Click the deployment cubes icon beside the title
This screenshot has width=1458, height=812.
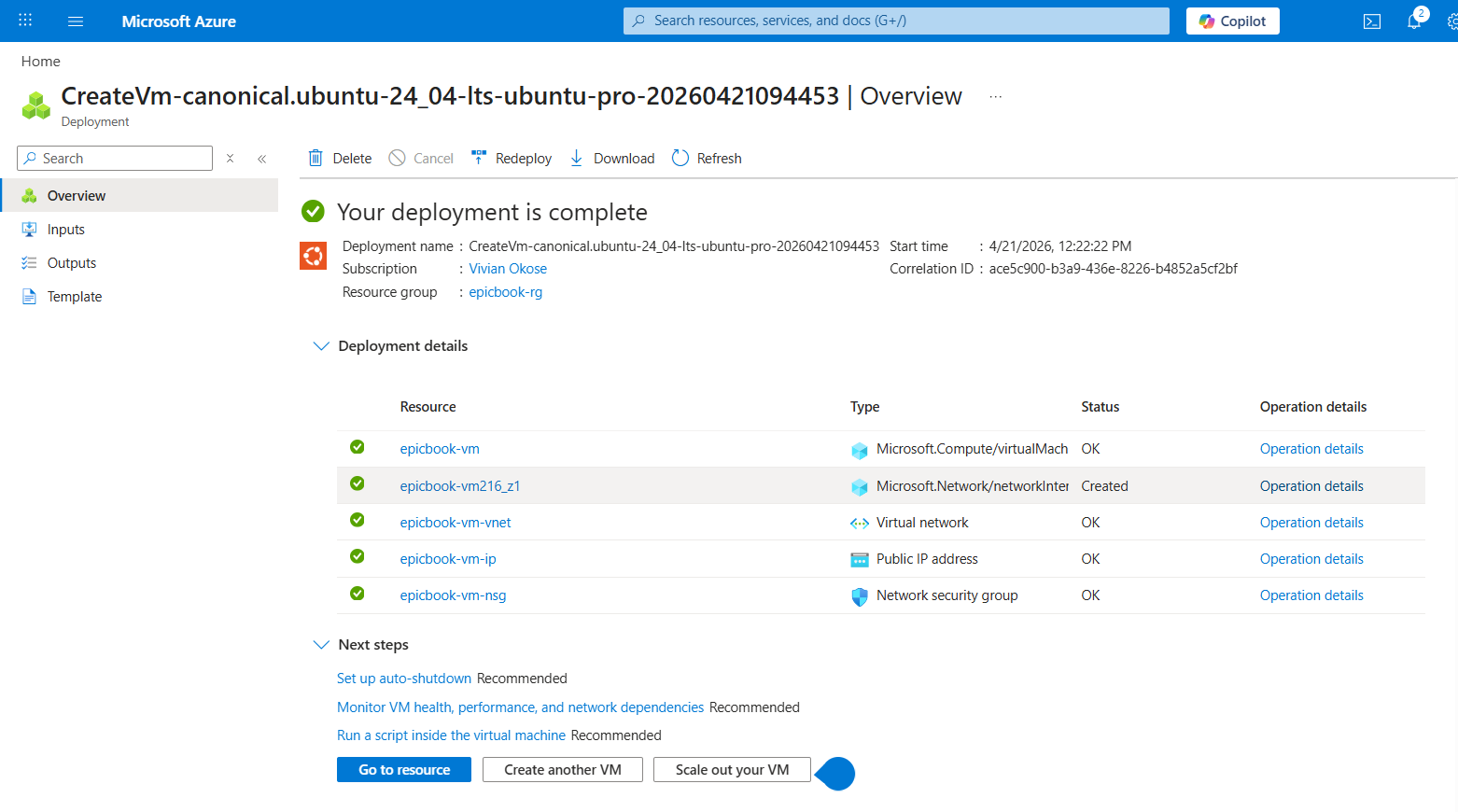pos(36,105)
